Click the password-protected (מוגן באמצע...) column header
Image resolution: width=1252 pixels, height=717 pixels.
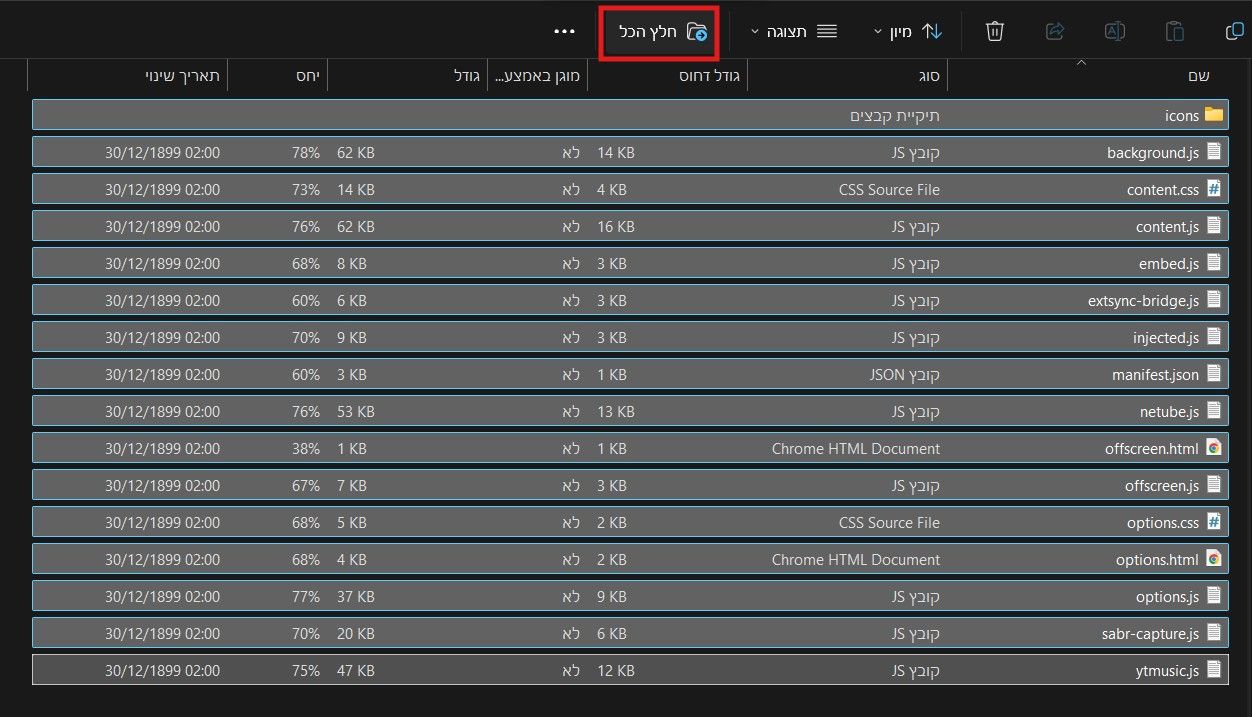(x=537, y=76)
